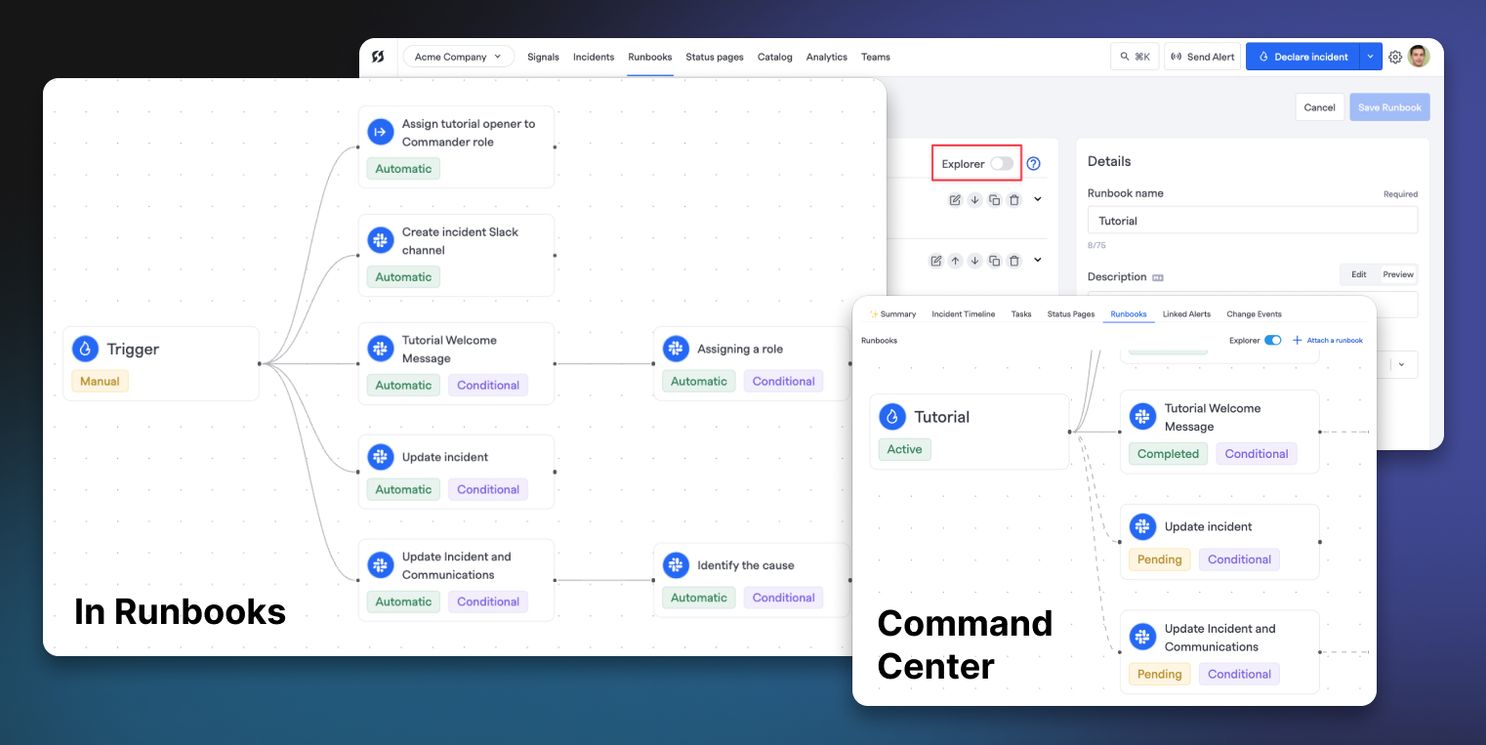Click the Declare incident button

click(1302, 57)
